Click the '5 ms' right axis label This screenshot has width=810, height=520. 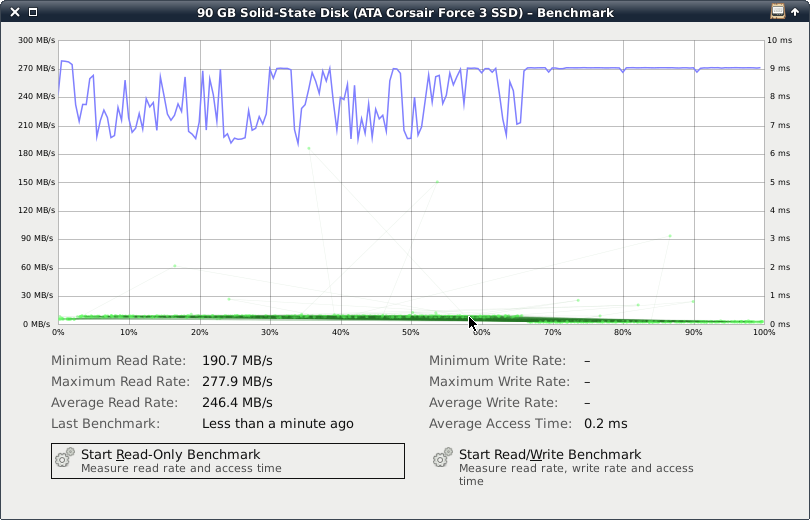pyautogui.click(x=779, y=182)
